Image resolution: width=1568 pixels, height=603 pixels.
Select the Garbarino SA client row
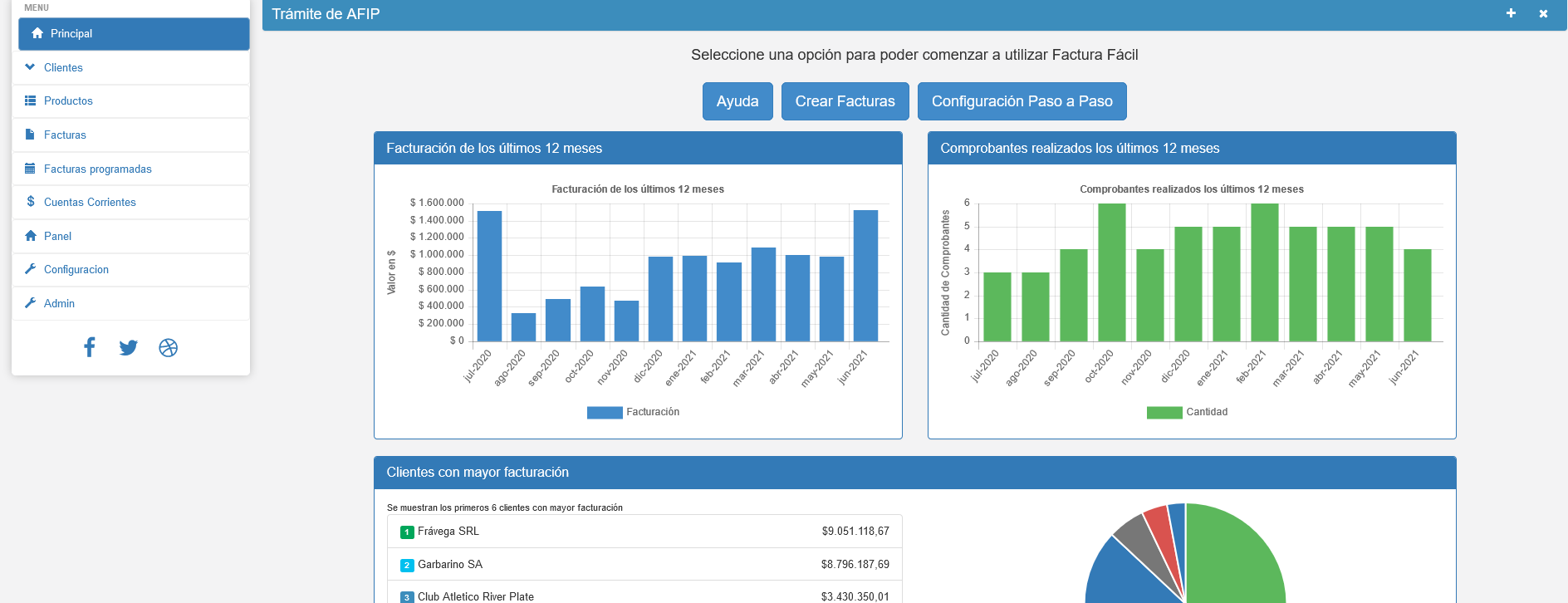tap(644, 565)
